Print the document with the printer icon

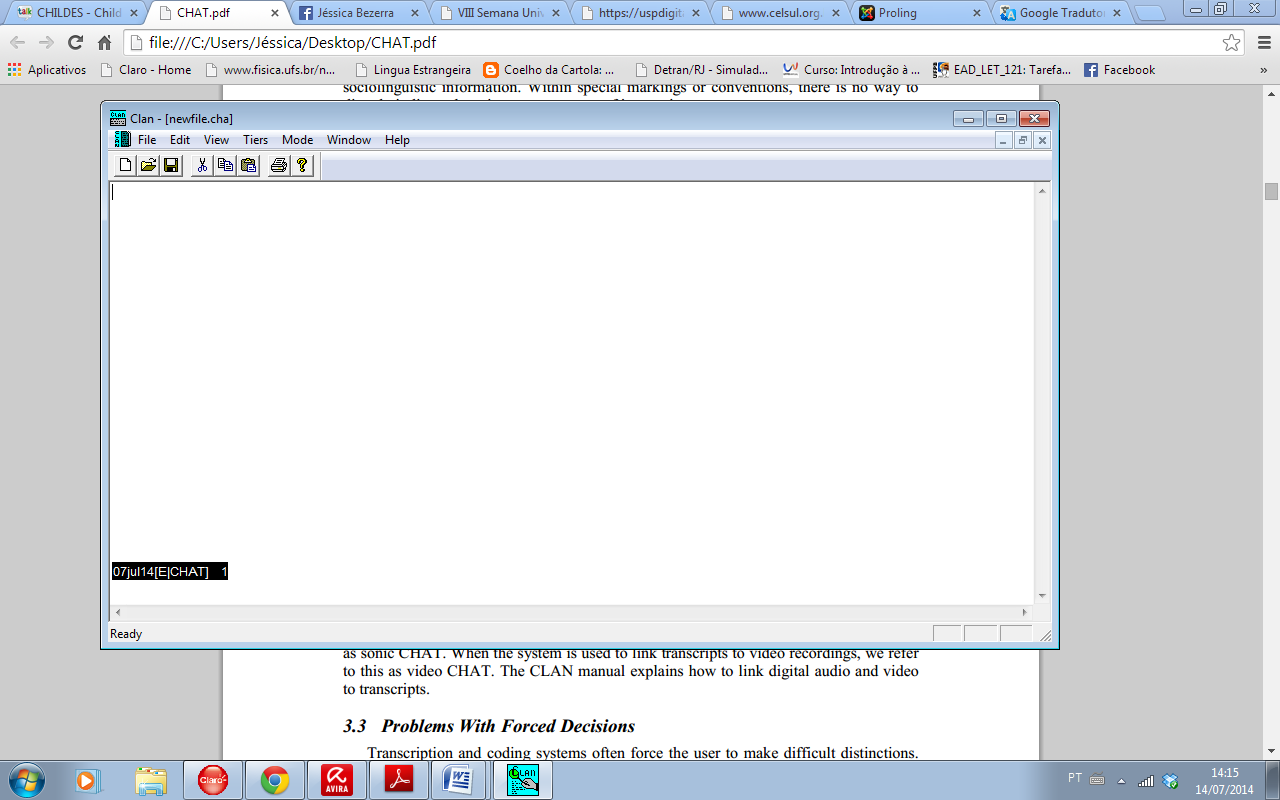coord(279,165)
